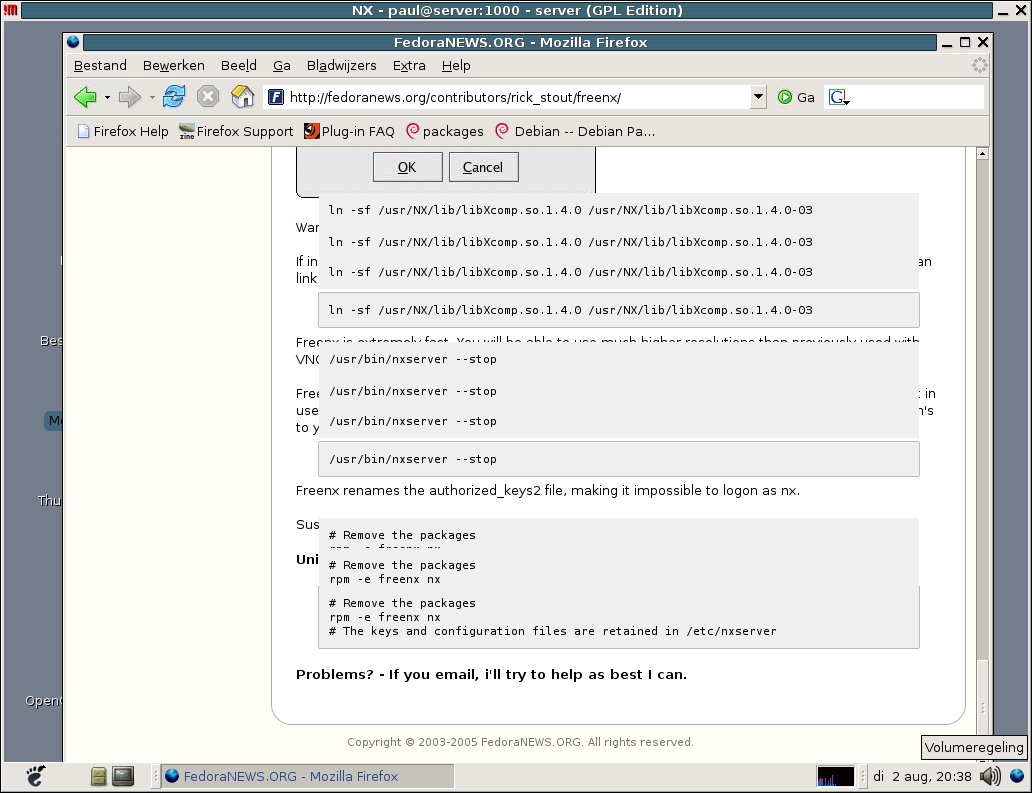
Task: Click the Stop loading icon
Action: coord(208,97)
